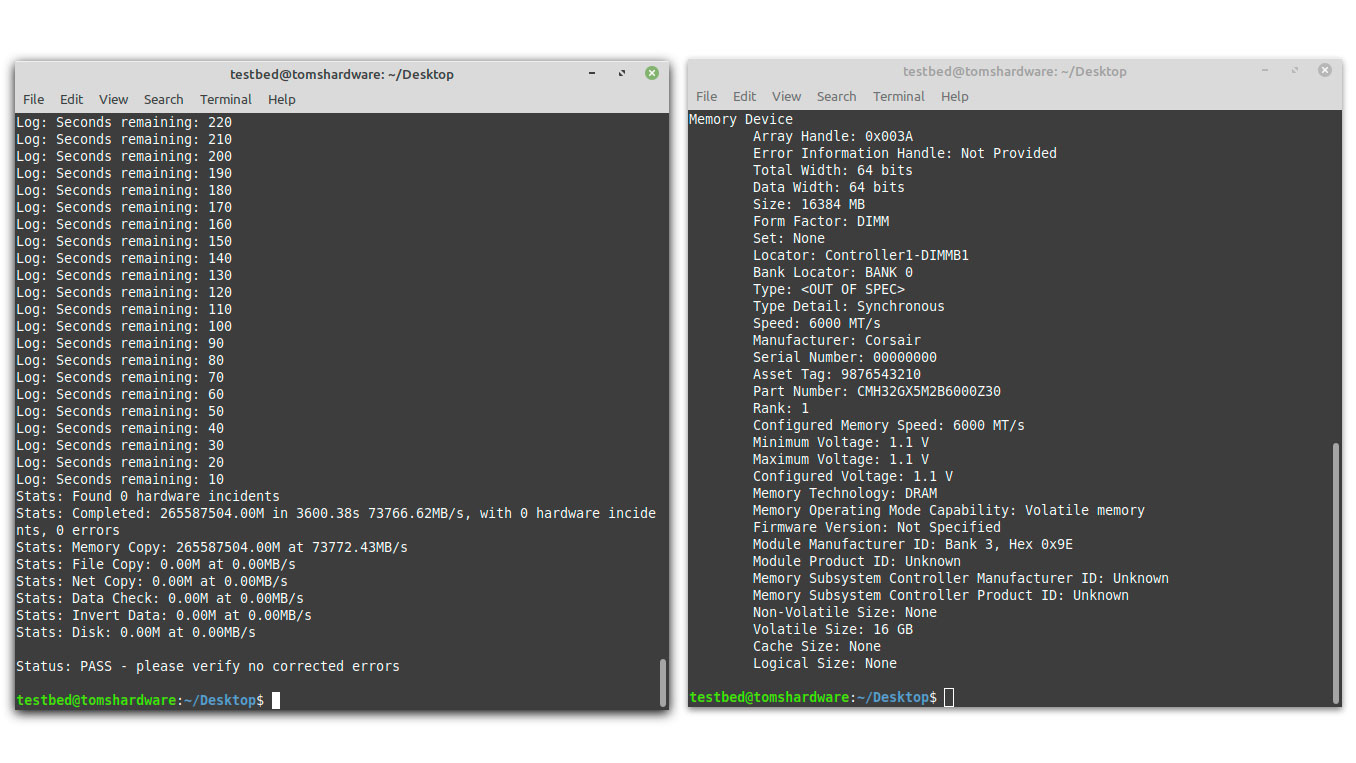Screen dimensions: 1356x763
Task: Open Help menu in right terminal window
Action: point(954,96)
